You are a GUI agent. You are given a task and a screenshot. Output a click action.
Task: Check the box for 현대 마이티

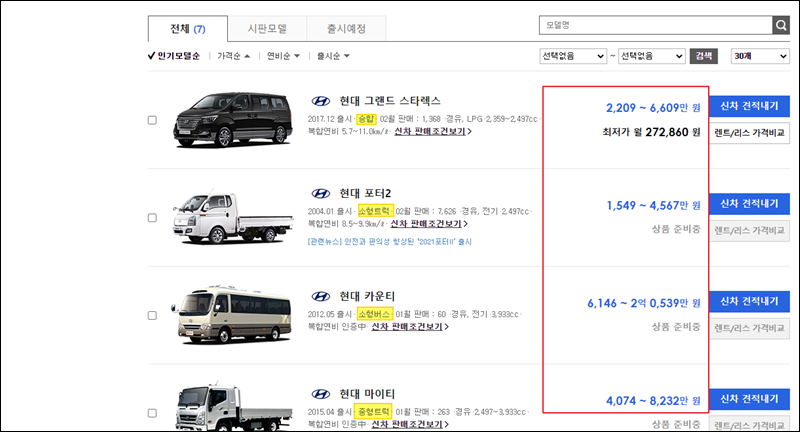tap(152, 413)
